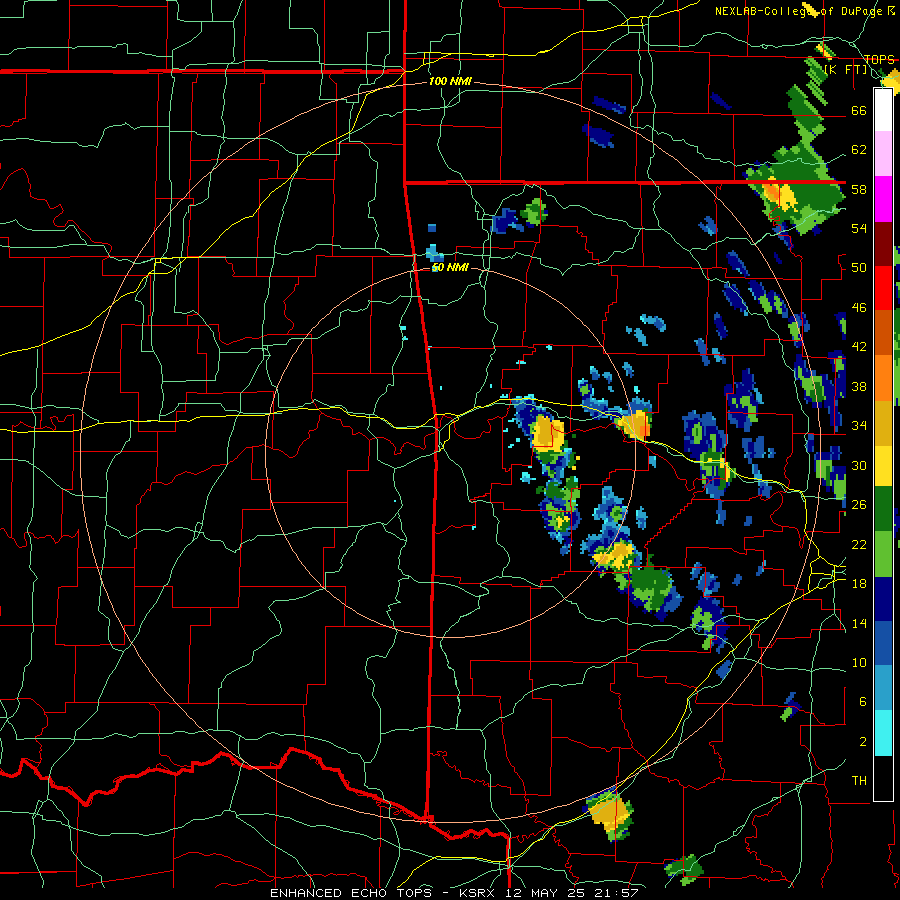Click the 18 scale label
The image size is (900, 900).
tap(859, 583)
